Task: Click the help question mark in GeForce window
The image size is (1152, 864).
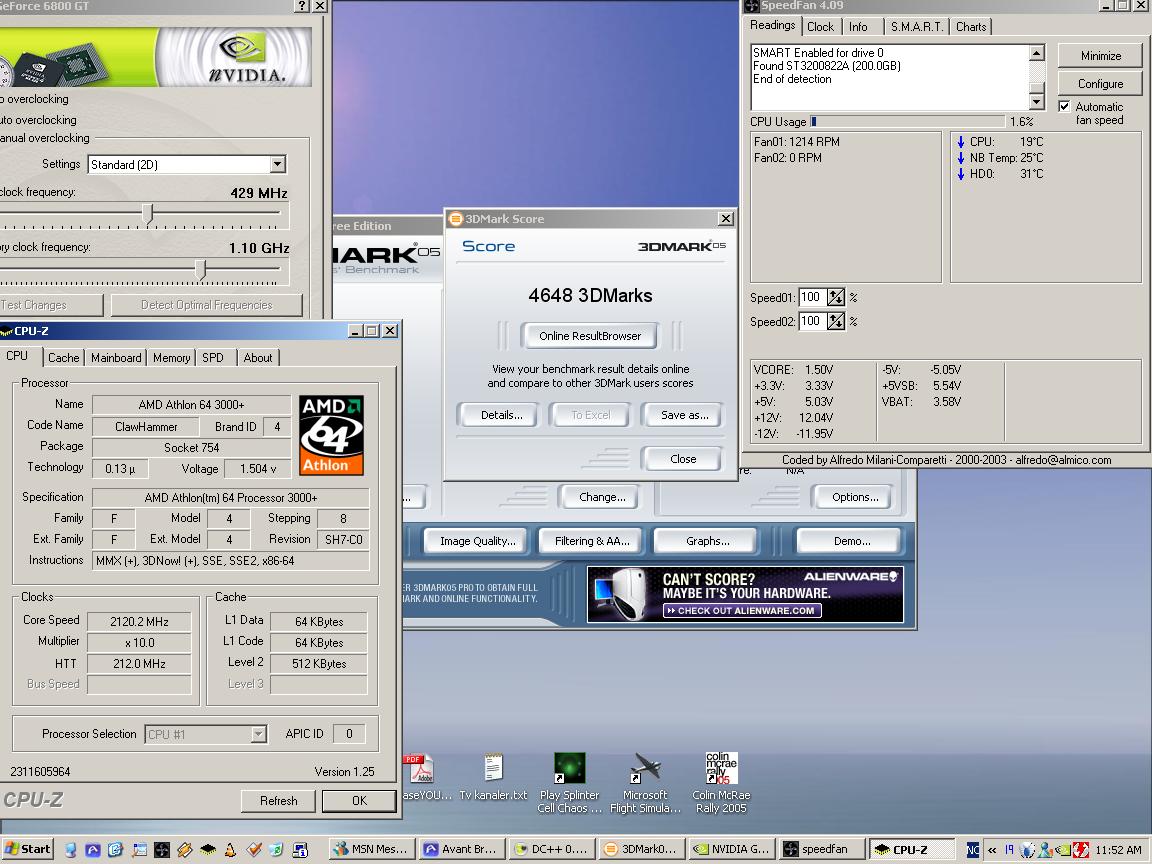Action: point(302,6)
